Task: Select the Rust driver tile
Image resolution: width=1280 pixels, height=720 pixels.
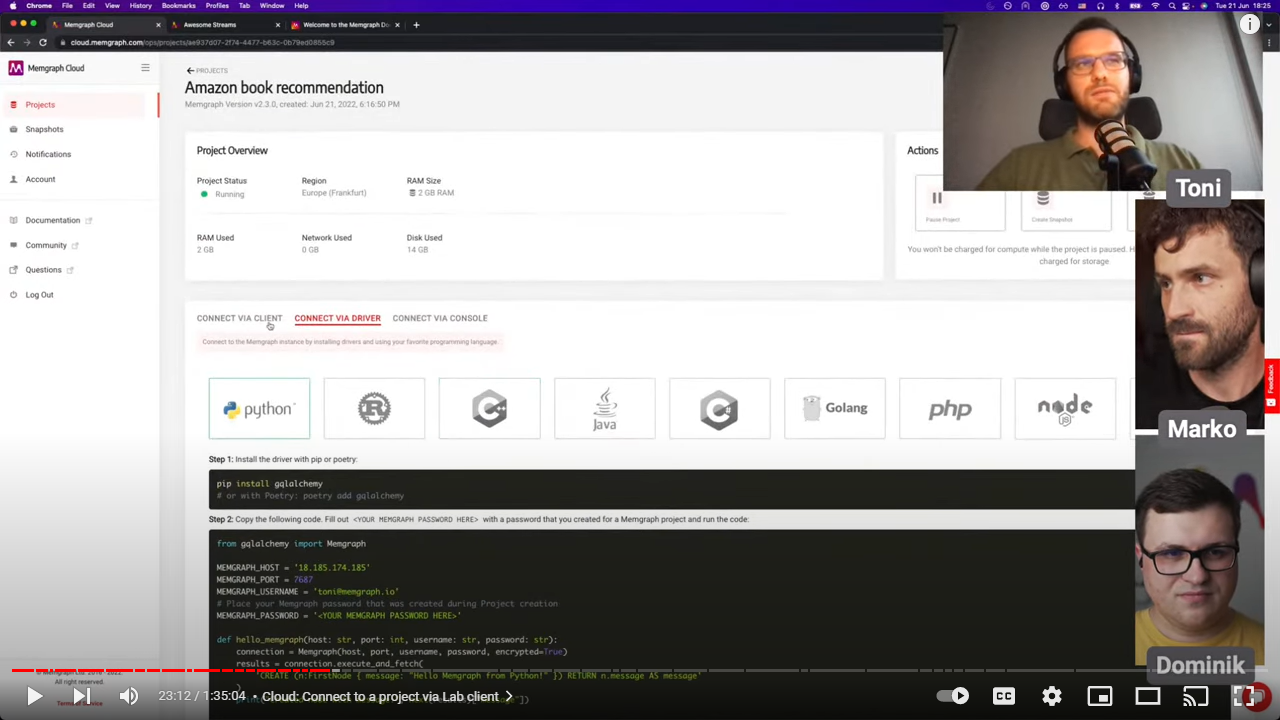Action: click(x=374, y=408)
